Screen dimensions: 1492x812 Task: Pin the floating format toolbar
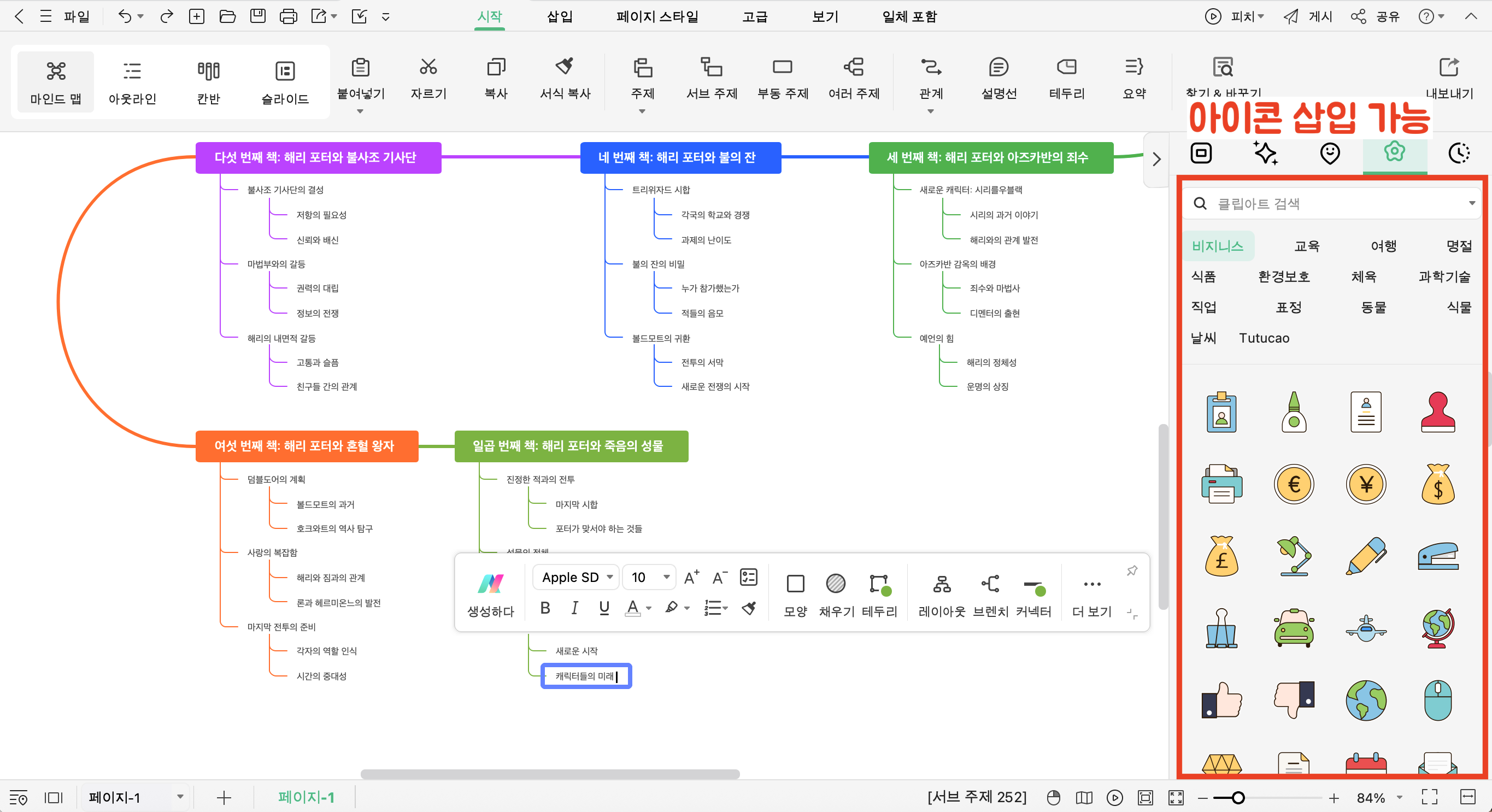[x=1132, y=571]
